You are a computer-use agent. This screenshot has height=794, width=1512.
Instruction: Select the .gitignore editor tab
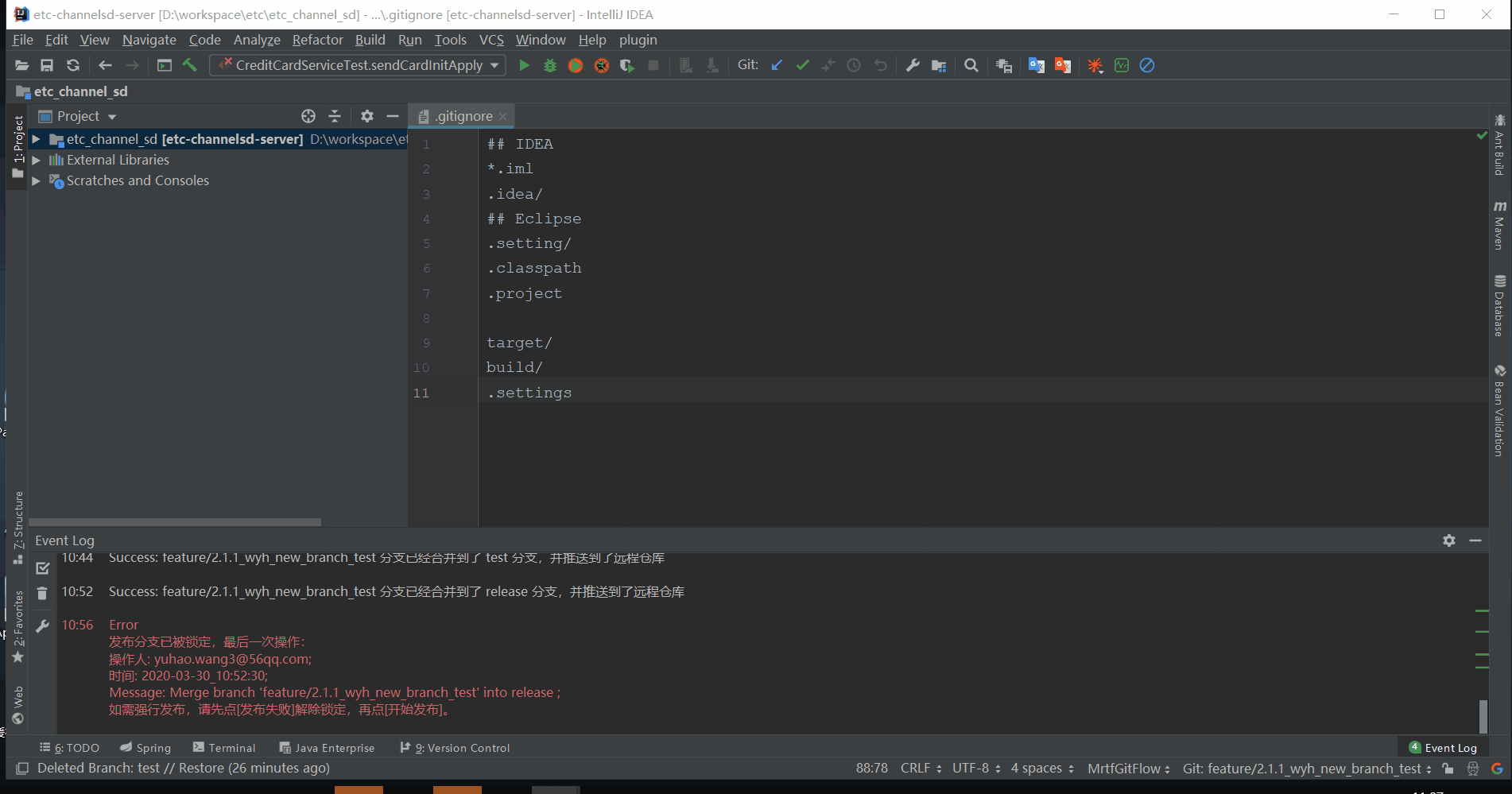[462, 116]
